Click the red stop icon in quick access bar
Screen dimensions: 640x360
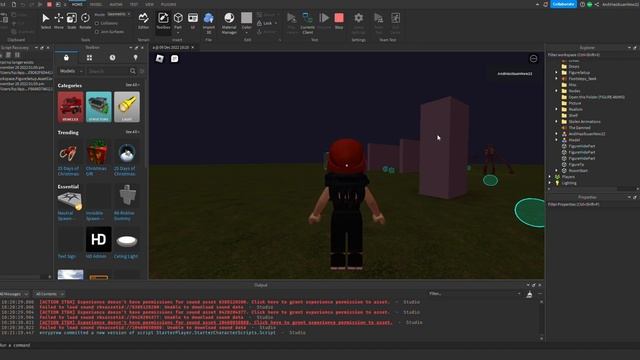[x=49, y=4]
